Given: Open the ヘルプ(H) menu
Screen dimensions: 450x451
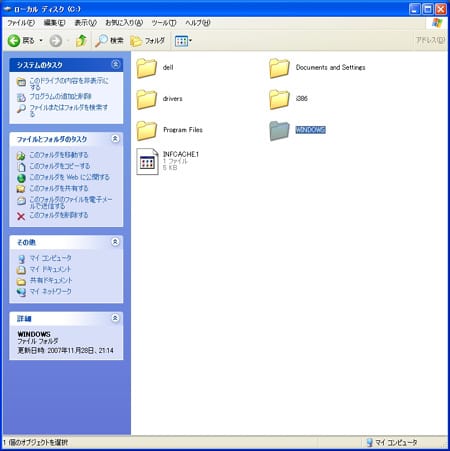Looking at the screenshot, I should pyautogui.click(x=198, y=23).
